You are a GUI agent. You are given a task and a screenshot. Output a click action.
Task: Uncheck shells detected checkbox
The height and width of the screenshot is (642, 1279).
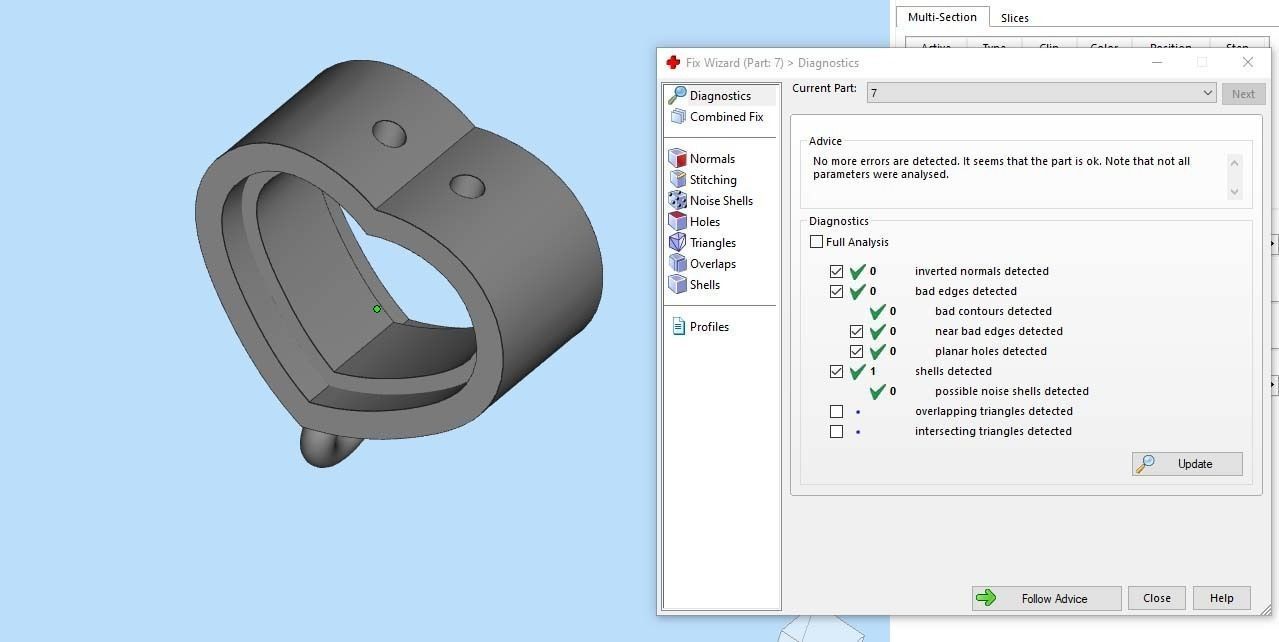tap(837, 371)
